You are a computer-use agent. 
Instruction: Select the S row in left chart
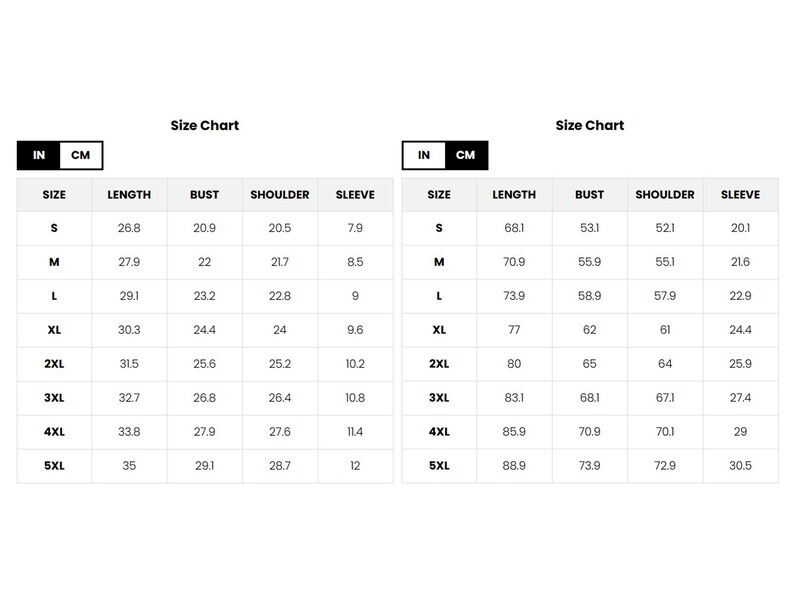(x=205, y=228)
